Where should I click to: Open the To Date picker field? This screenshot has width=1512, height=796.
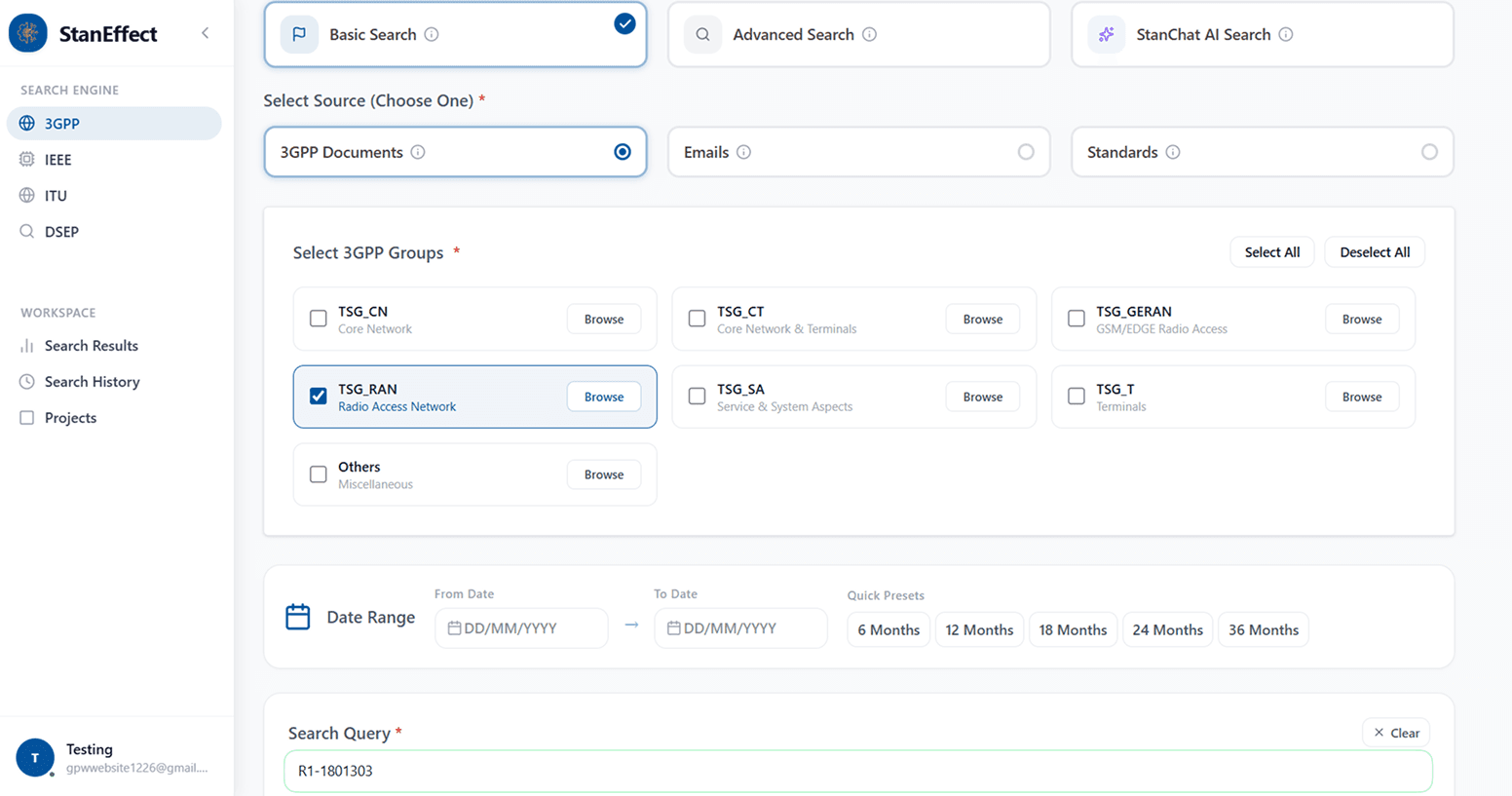point(740,628)
